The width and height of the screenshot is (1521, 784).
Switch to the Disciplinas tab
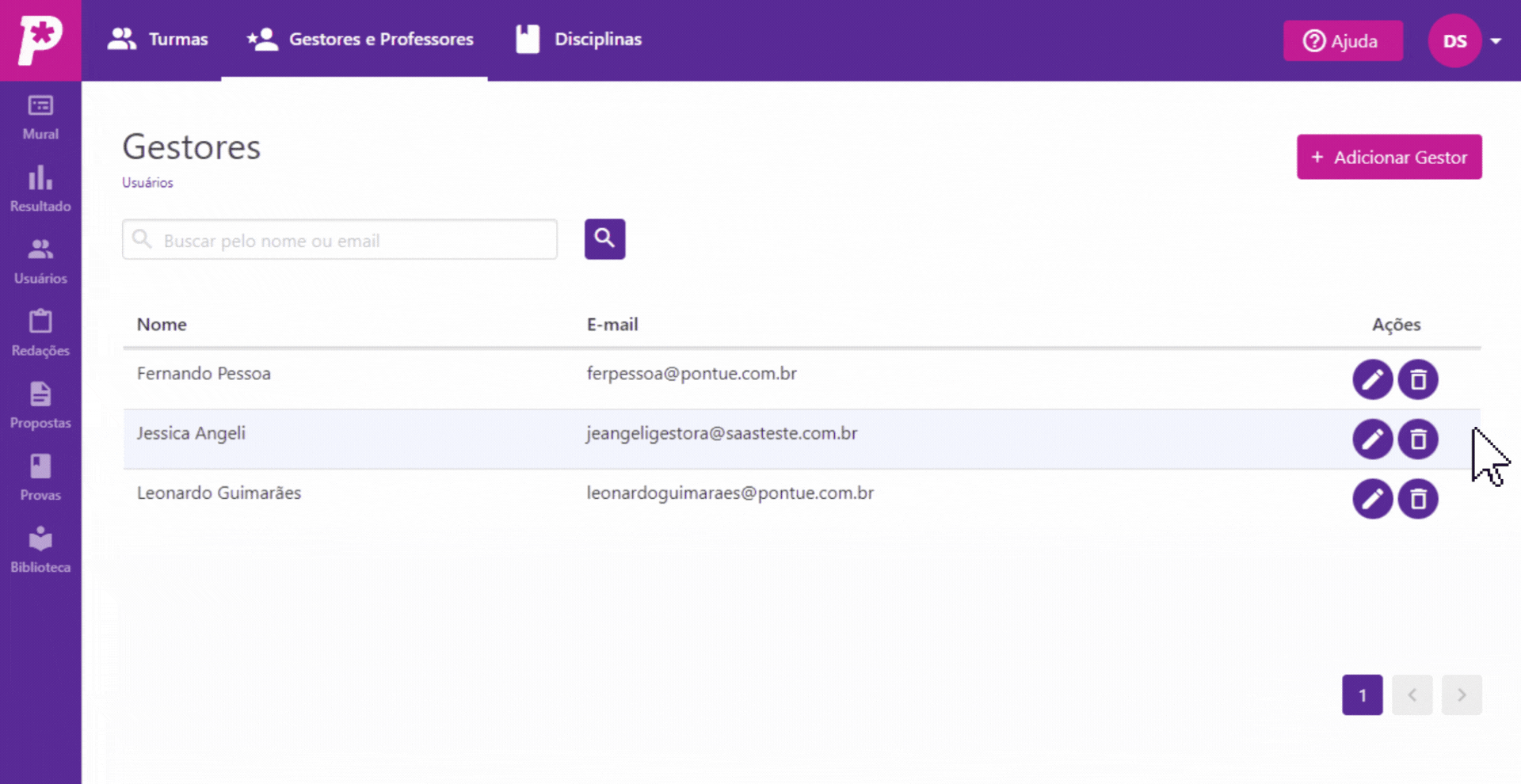(579, 40)
